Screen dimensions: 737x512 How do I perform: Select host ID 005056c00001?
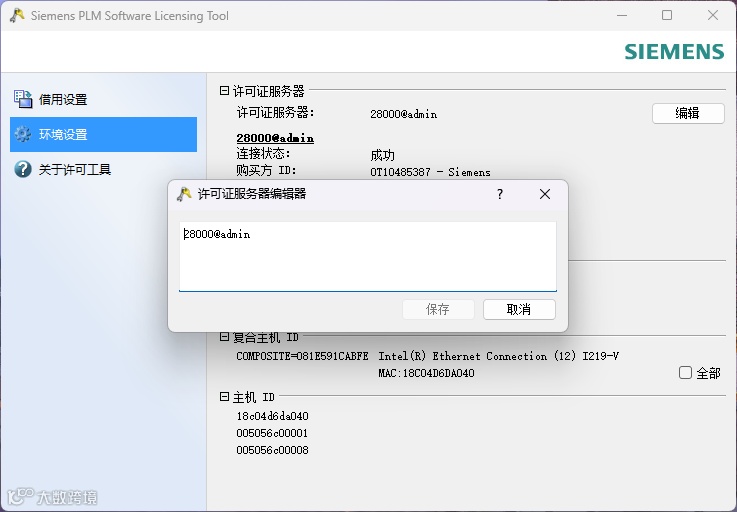pos(273,433)
